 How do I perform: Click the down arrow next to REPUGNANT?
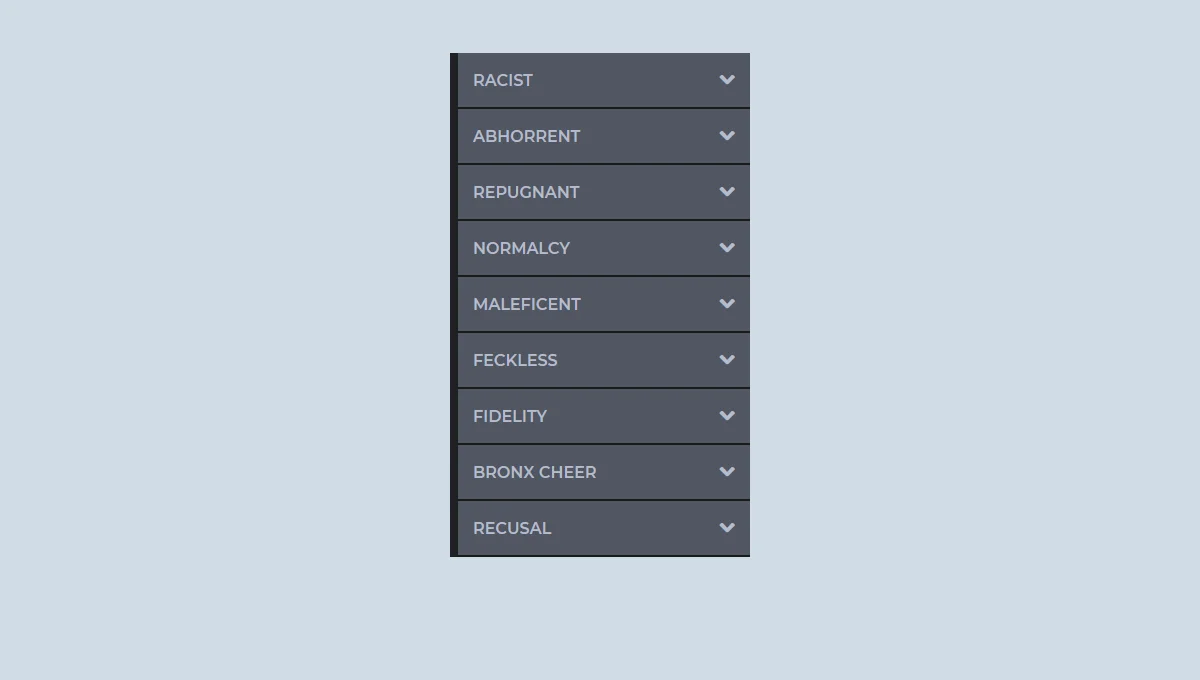pos(727,192)
